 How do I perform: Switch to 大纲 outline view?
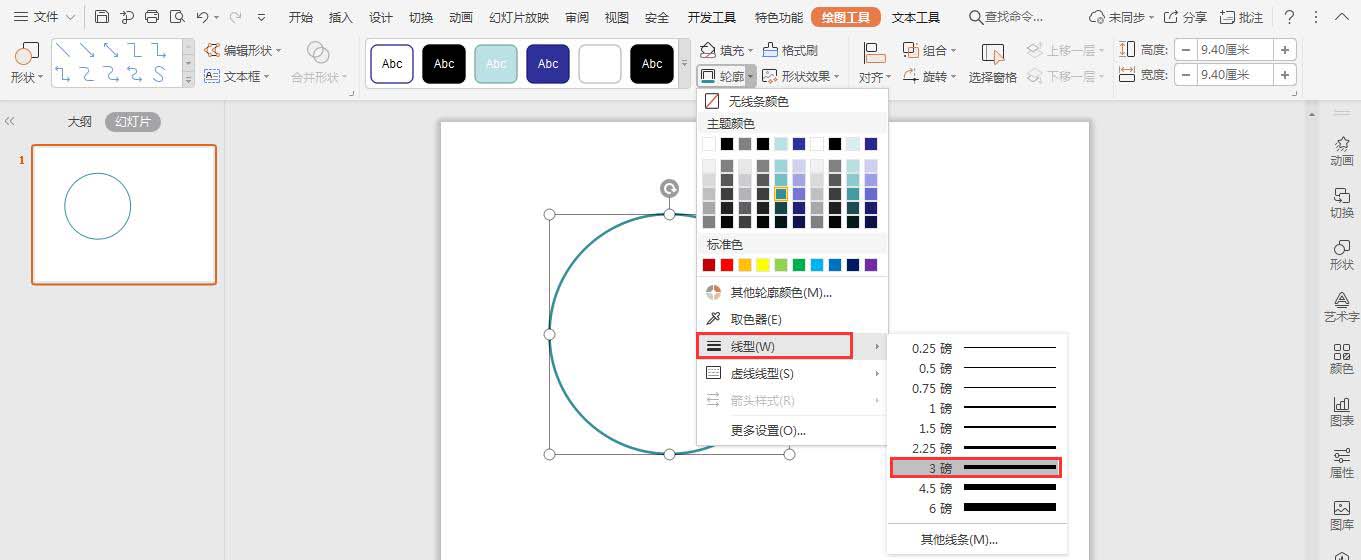pos(80,121)
